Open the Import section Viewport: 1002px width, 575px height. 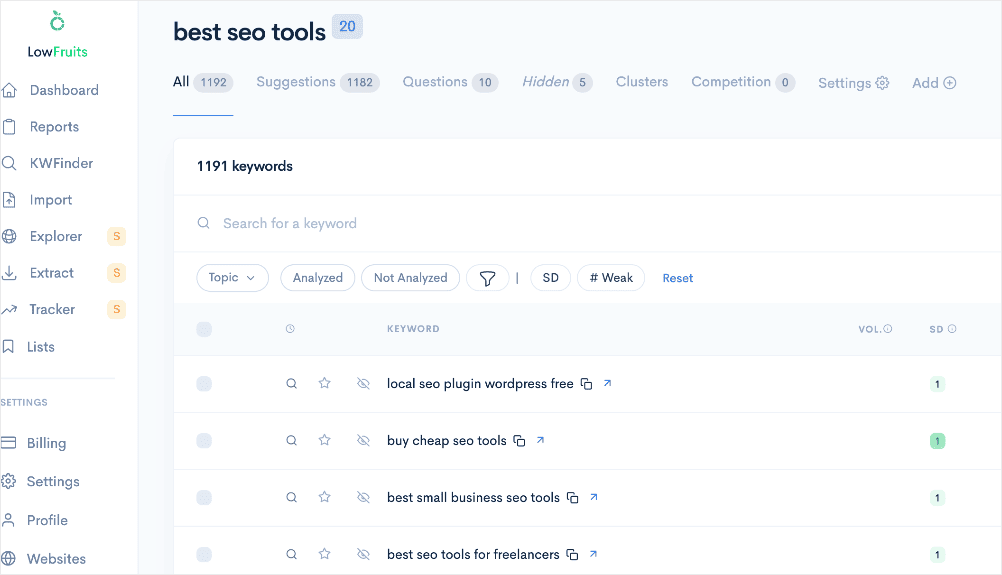tap(37, 200)
